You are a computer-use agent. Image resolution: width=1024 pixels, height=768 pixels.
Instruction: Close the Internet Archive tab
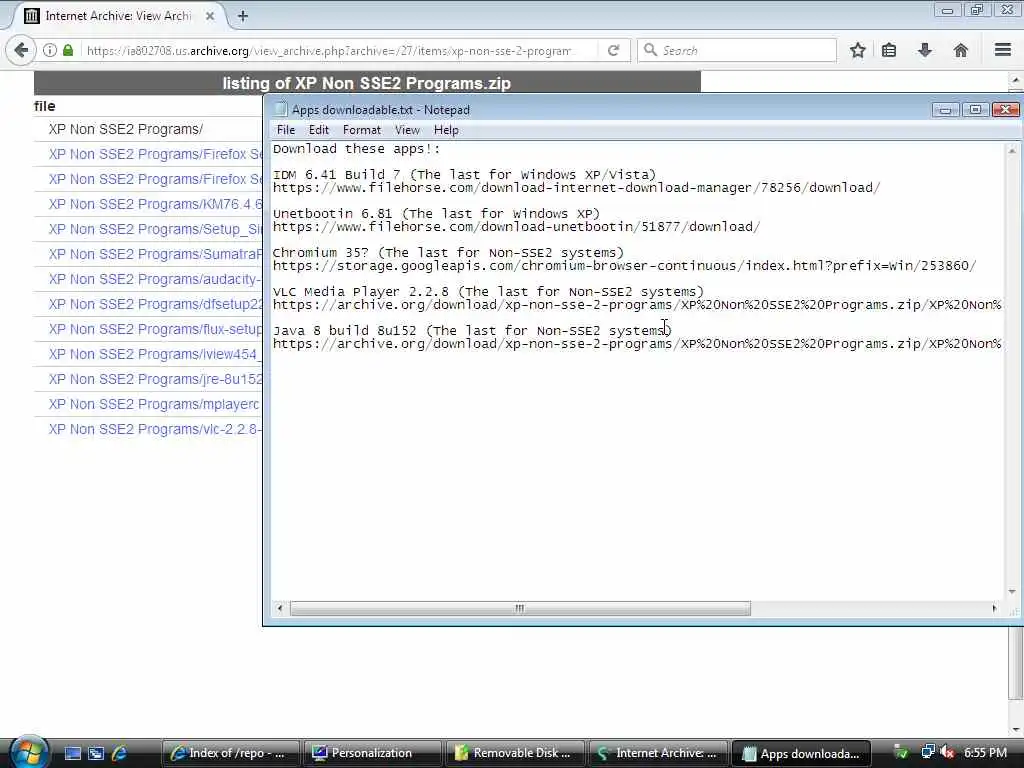point(210,16)
